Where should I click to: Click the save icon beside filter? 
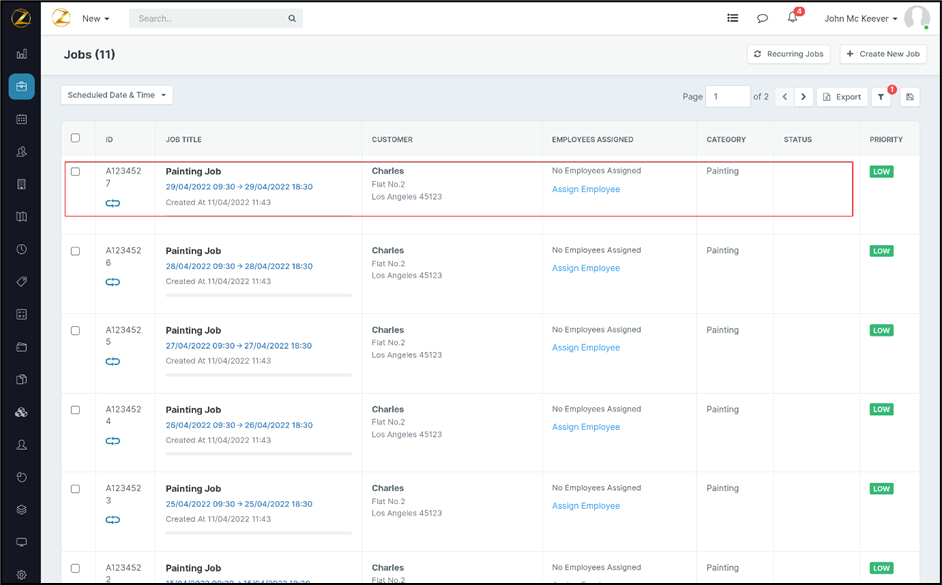[909, 97]
